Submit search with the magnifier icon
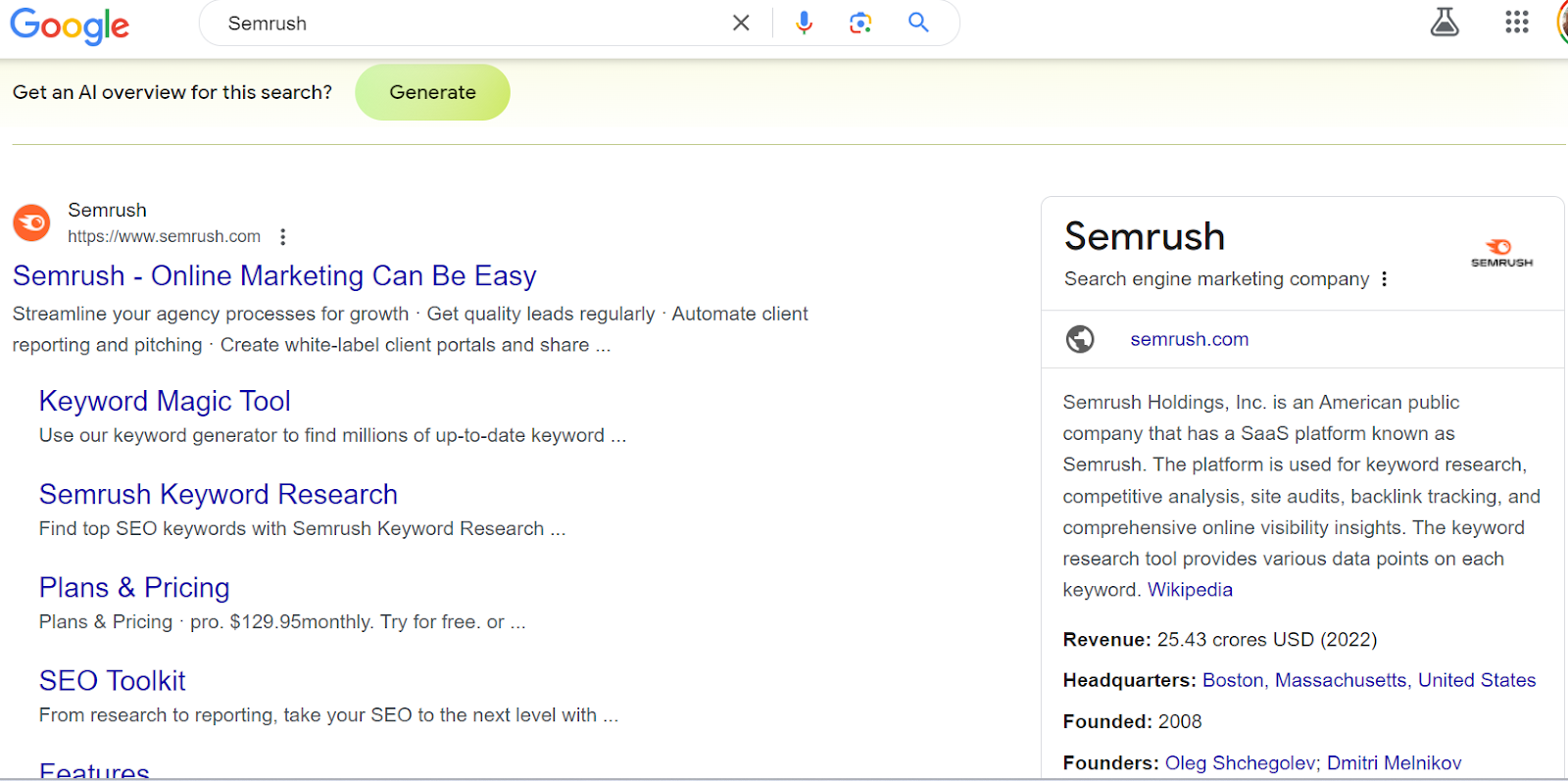The height and width of the screenshot is (781, 1568). point(918,22)
